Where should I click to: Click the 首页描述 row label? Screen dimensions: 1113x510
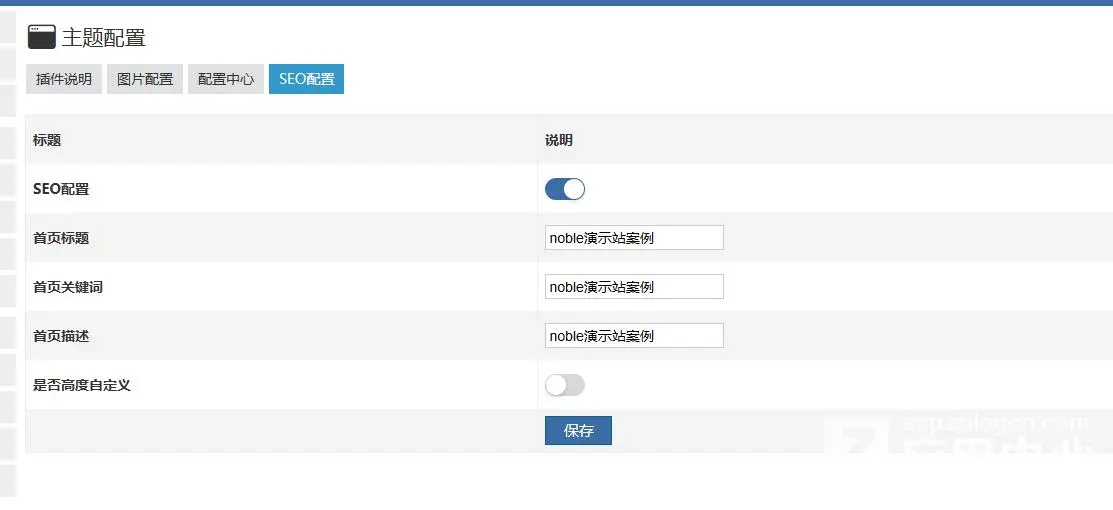[61, 336]
